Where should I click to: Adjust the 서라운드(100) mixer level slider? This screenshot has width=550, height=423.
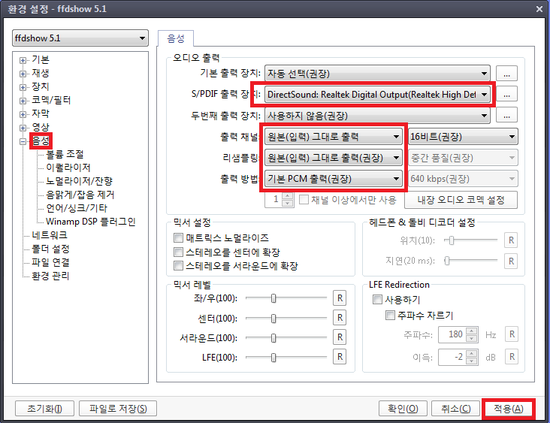click(274, 337)
